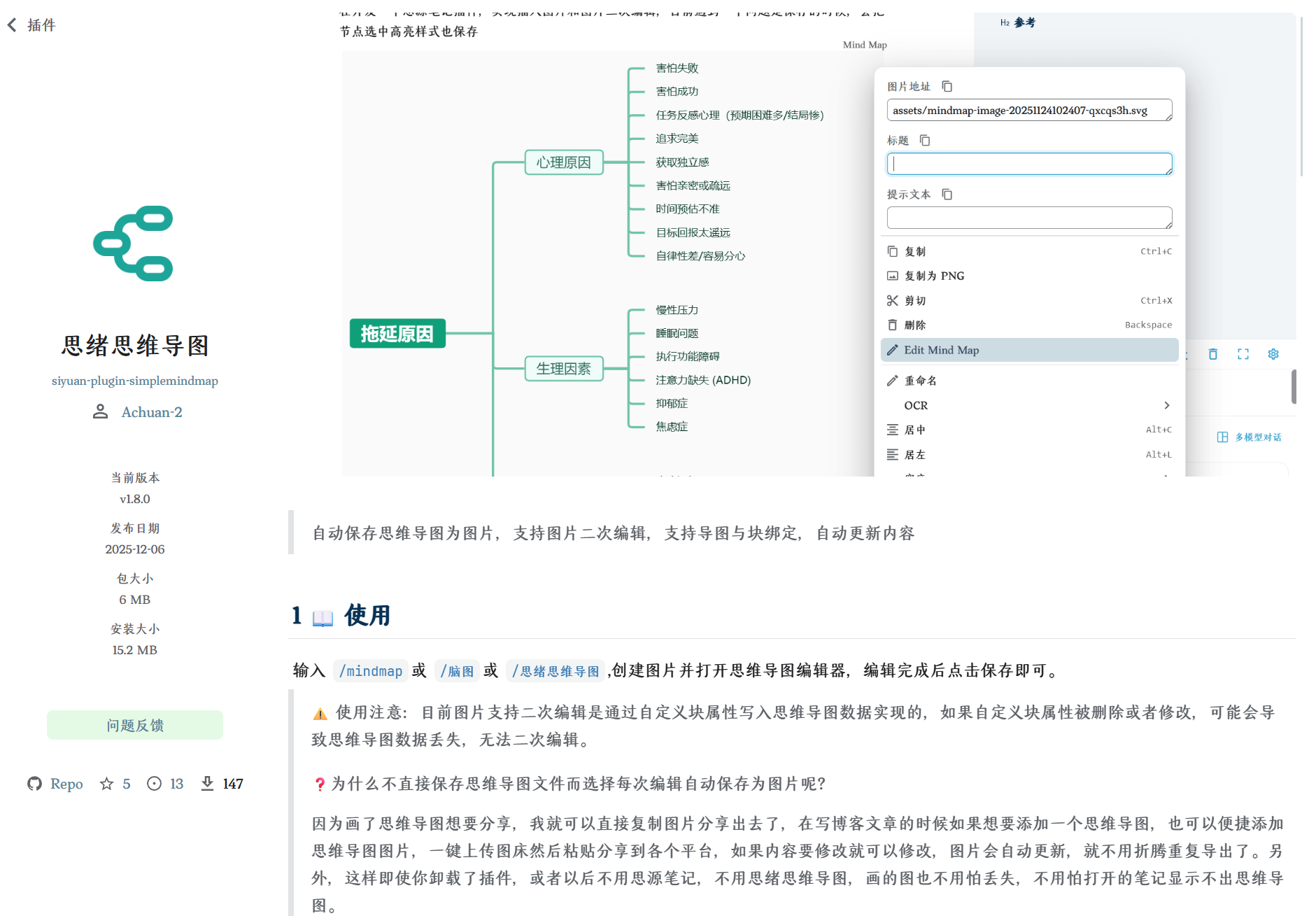The height and width of the screenshot is (916, 1316).
Task: Choose 剪切 in the context menu
Action: tap(1029, 300)
